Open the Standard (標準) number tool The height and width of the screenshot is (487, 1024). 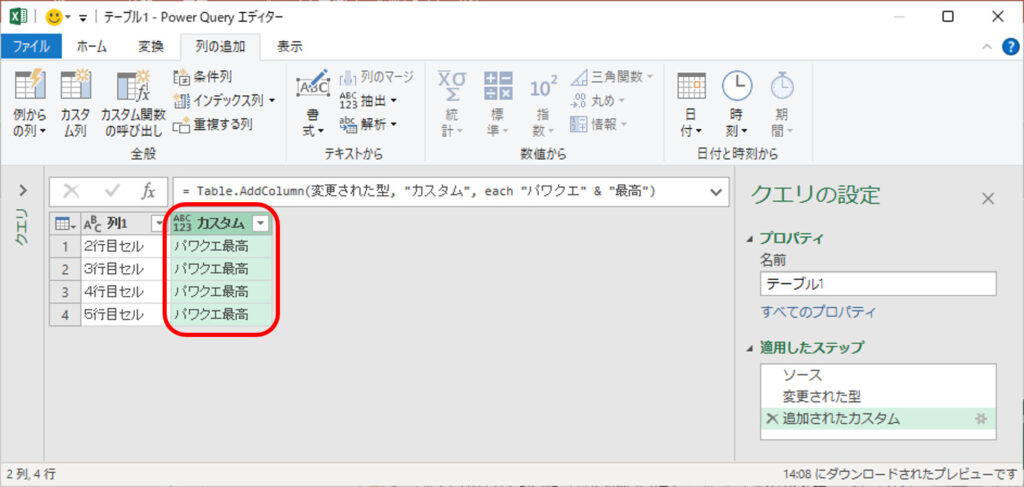(x=498, y=103)
